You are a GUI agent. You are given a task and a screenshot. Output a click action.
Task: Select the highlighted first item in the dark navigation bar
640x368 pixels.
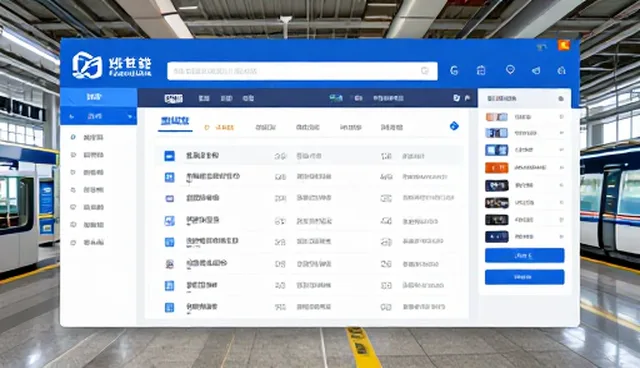173,98
